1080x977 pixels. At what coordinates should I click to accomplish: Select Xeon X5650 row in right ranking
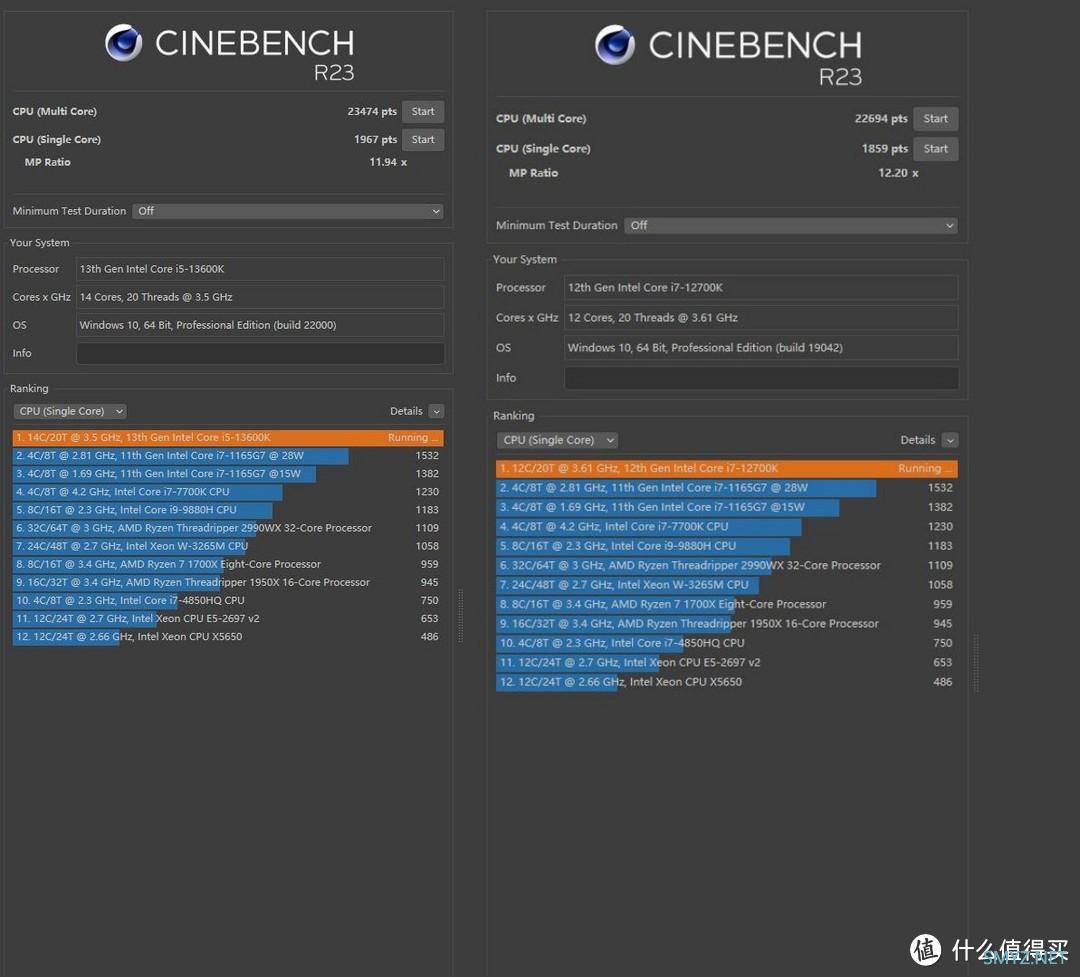pos(727,682)
